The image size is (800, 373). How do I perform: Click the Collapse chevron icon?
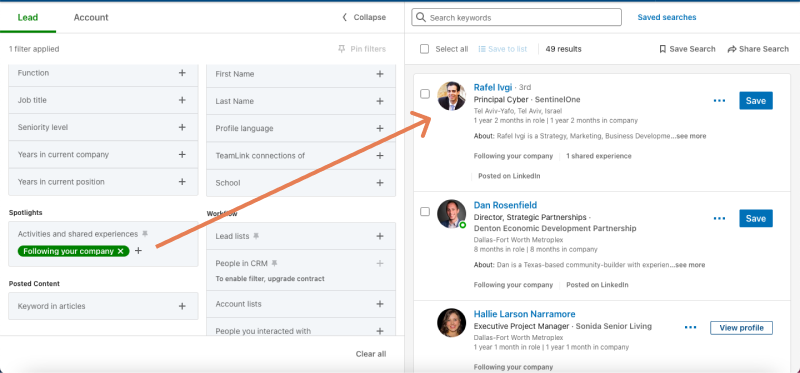[x=344, y=17]
